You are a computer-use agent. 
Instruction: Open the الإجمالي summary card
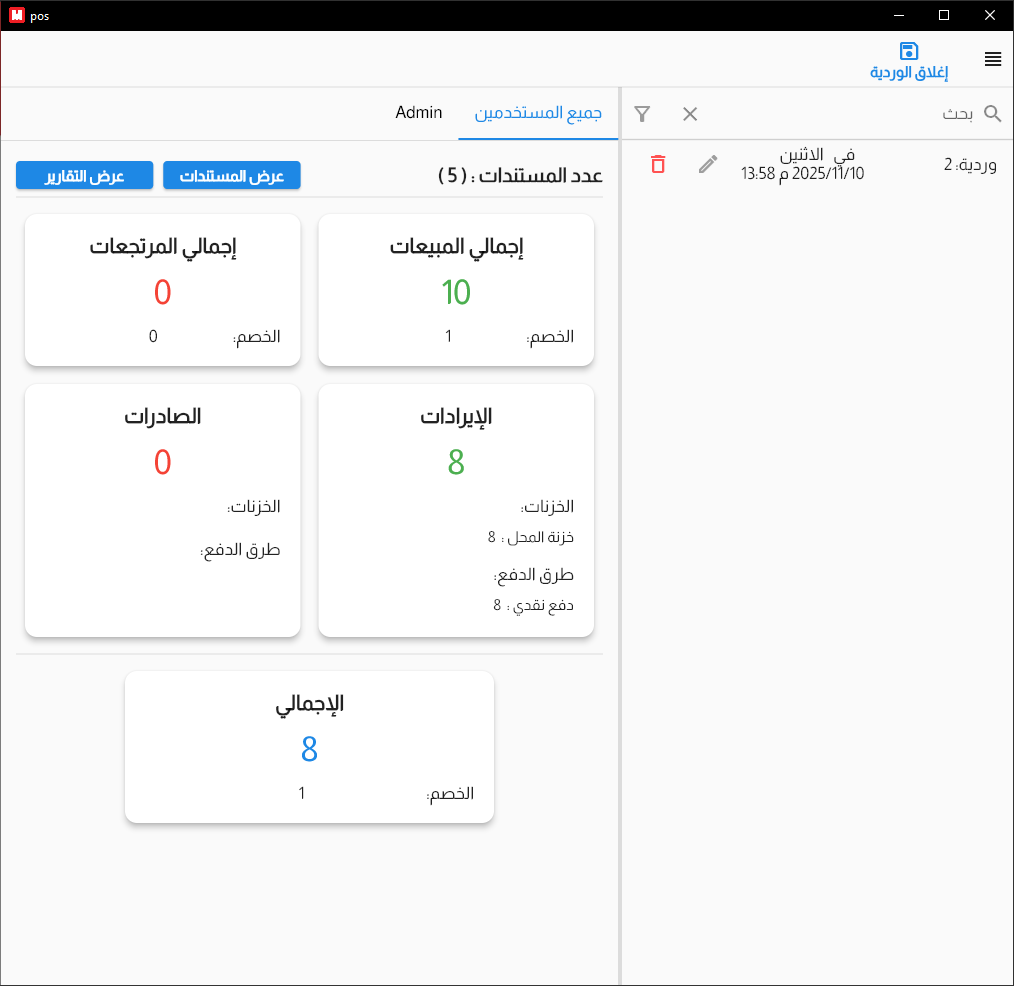pyautogui.click(x=309, y=746)
